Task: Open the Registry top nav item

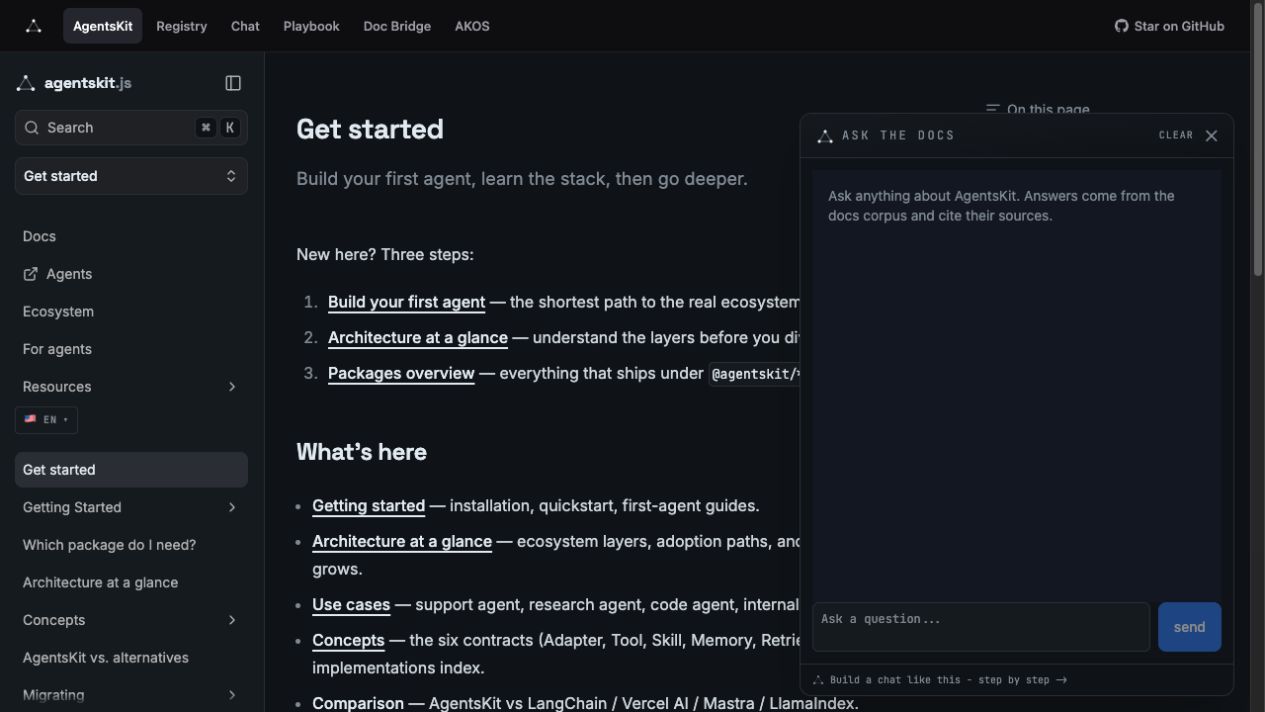Action: [x=181, y=26]
